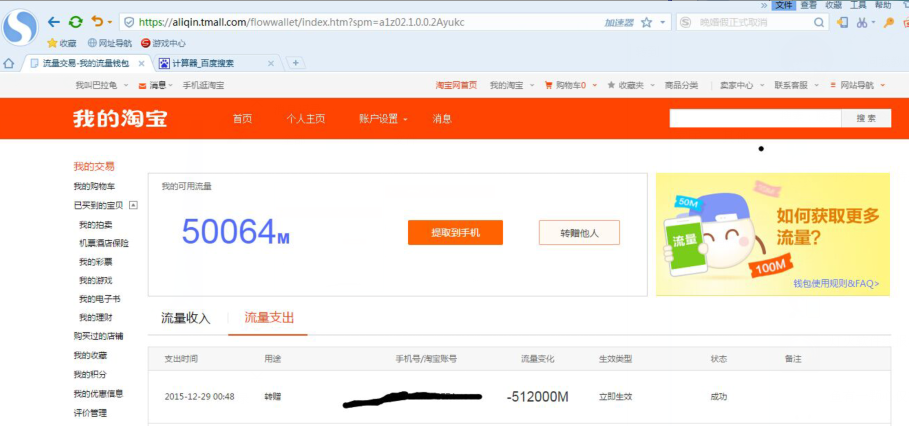
Task: Collapse the 已买到的宝贝 expander icon
Action: pos(133,205)
